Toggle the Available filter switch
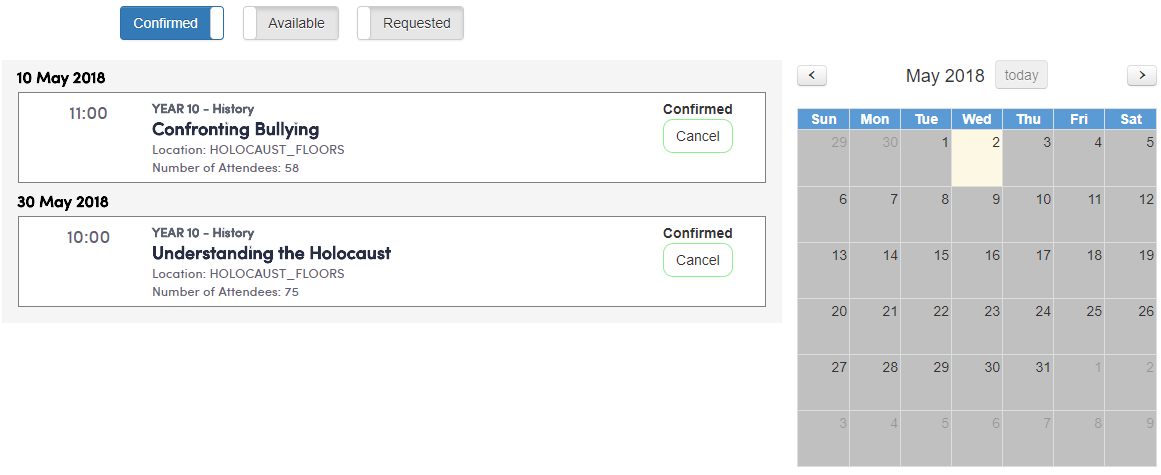The width and height of the screenshot is (1161, 475). click(x=291, y=23)
